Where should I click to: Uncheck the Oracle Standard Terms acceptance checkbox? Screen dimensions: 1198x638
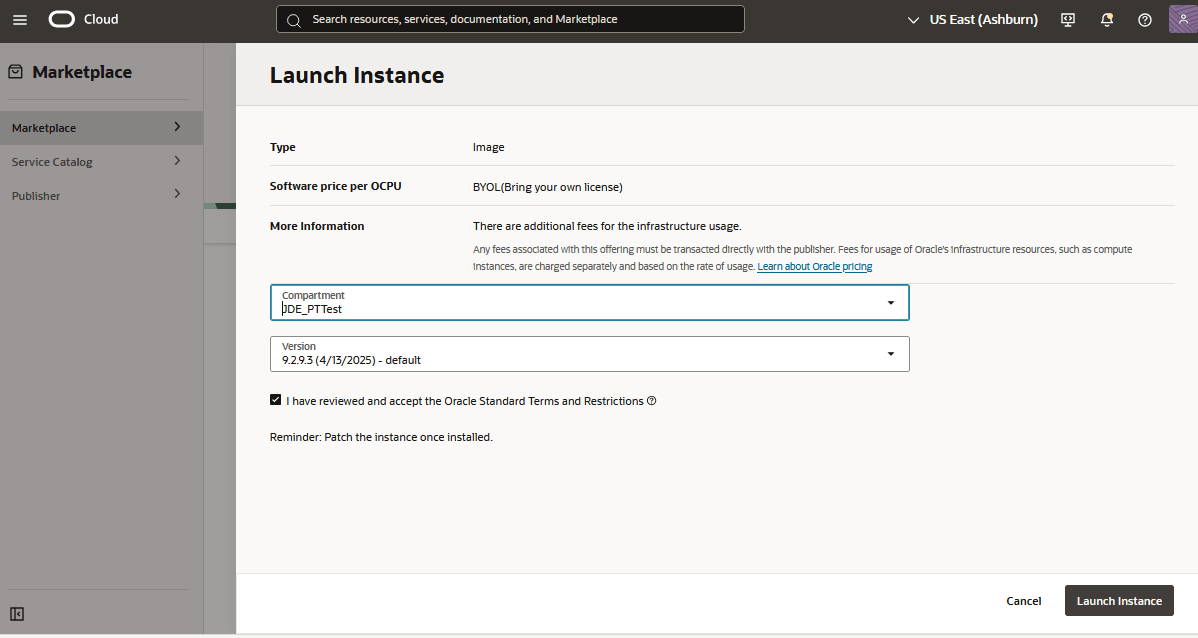coord(276,400)
